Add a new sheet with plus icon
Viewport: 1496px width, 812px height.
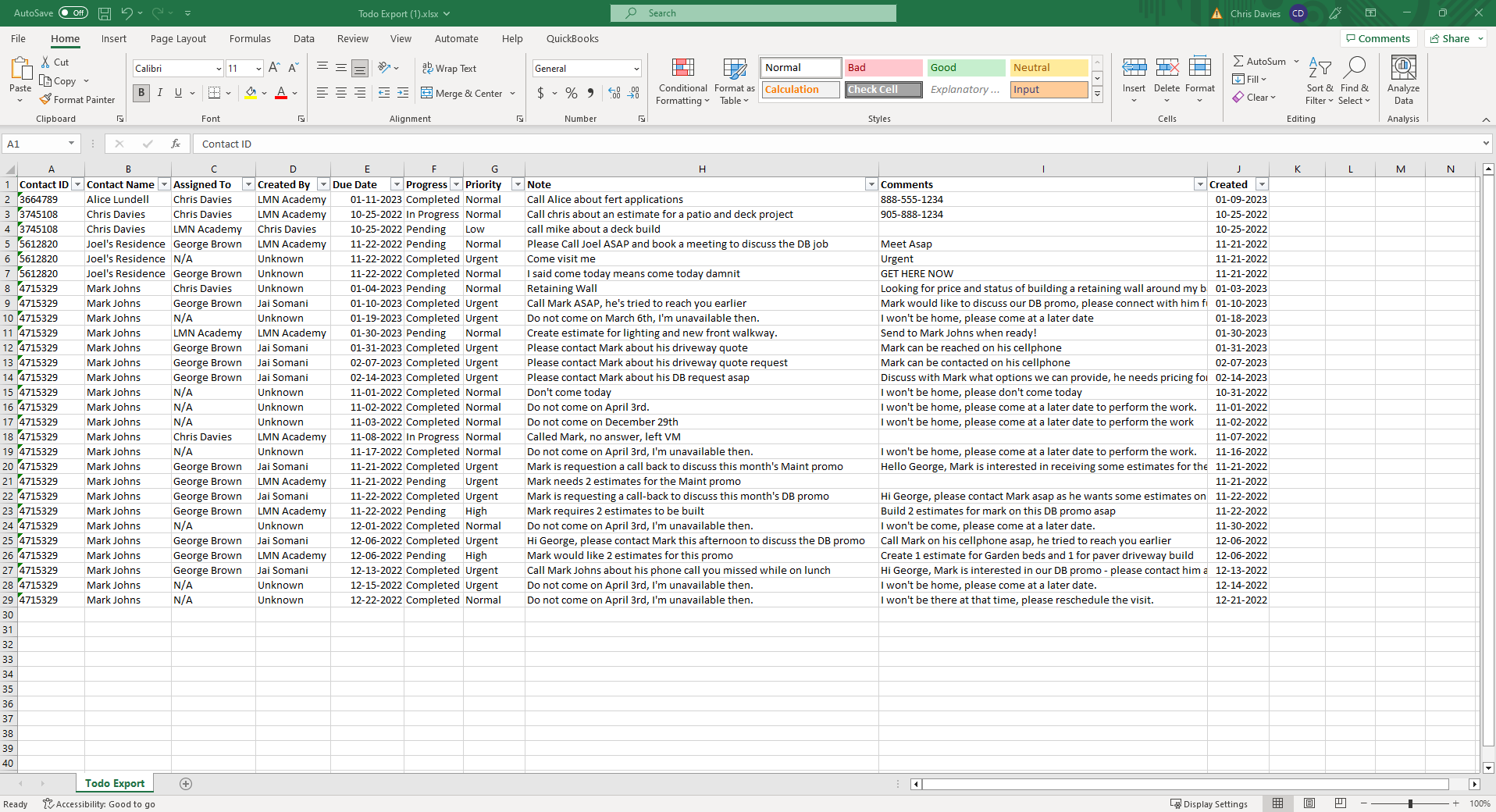click(x=186, y=784)
